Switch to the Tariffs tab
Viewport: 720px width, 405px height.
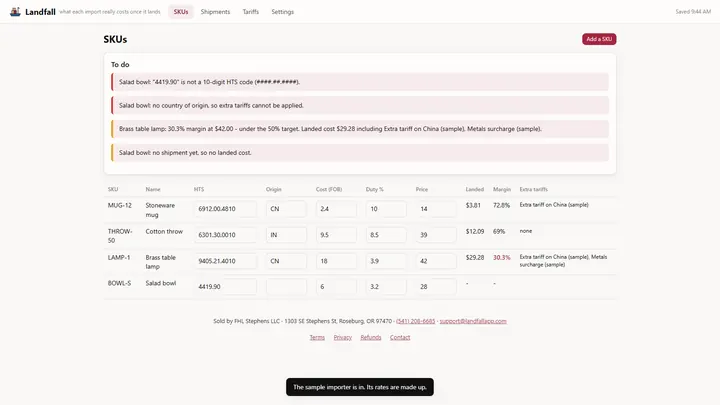point(251,12)
